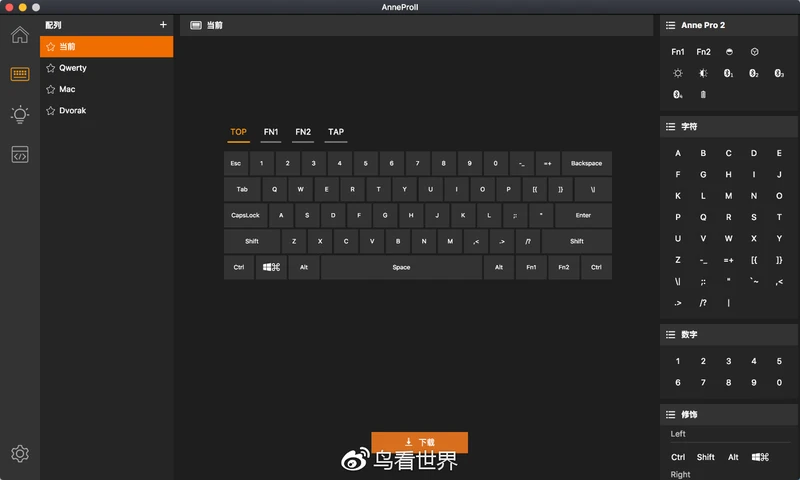Pick the half-filled circle icon in Anne Pro 2 panel
Image resolution: width=800 pixels, height=480 pixels.
[729, 52]
